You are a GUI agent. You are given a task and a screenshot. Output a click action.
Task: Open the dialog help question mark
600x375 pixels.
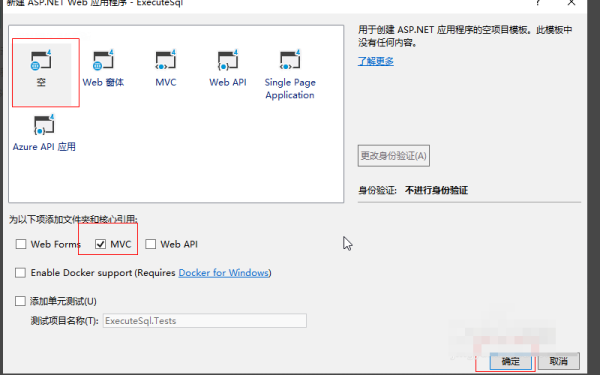538,3
